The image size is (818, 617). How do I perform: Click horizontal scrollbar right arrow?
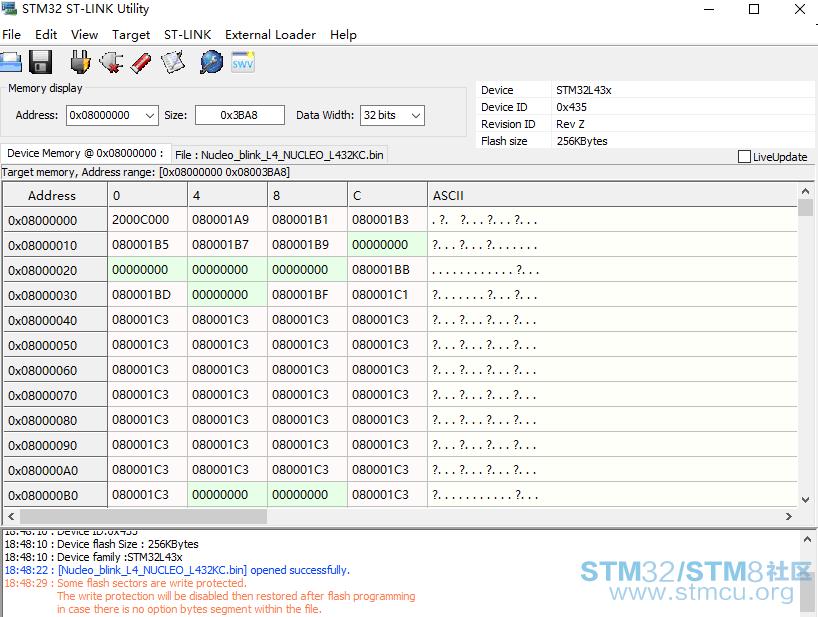[x=789, y=516]
